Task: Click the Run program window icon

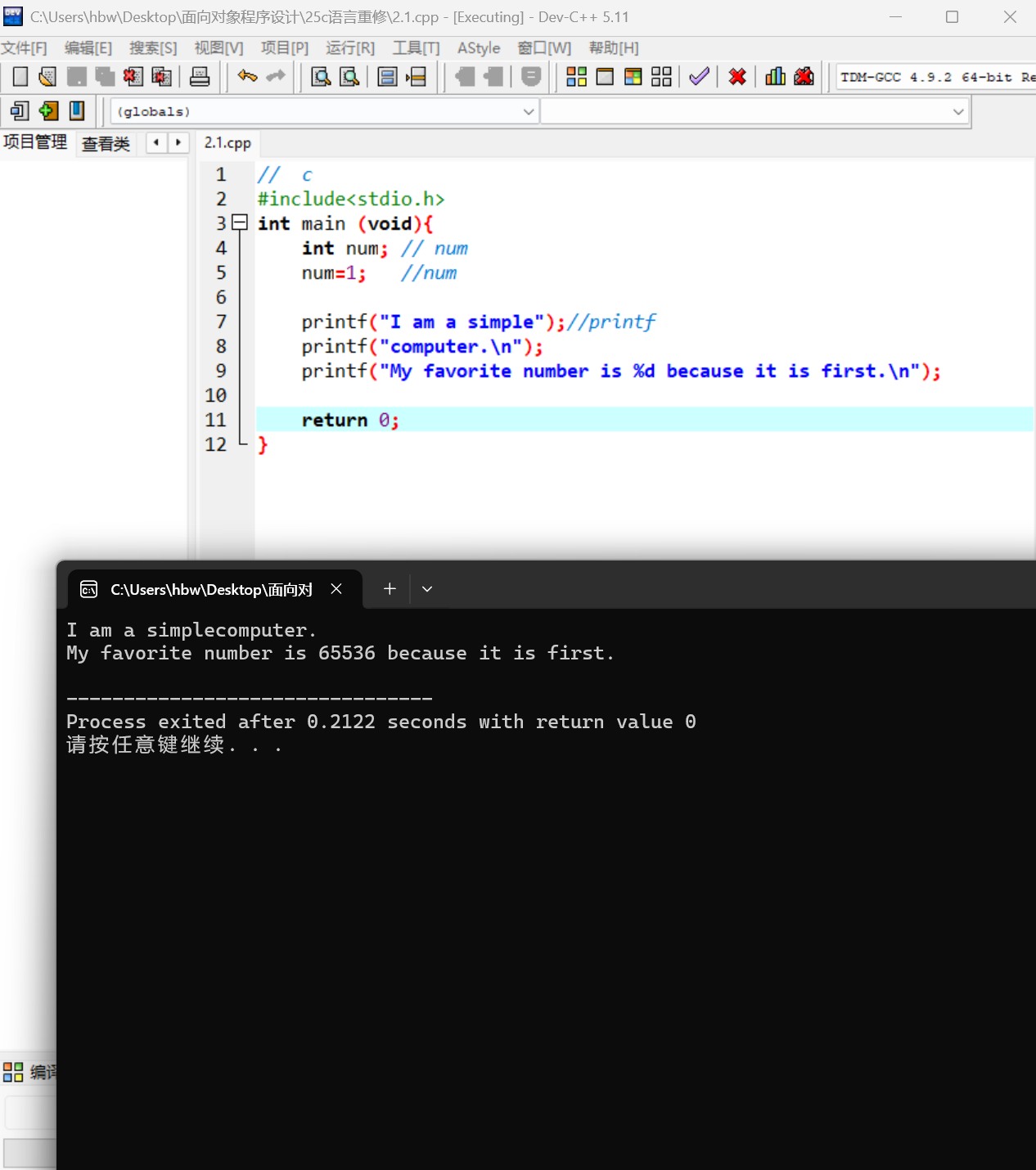Action: 605,77
